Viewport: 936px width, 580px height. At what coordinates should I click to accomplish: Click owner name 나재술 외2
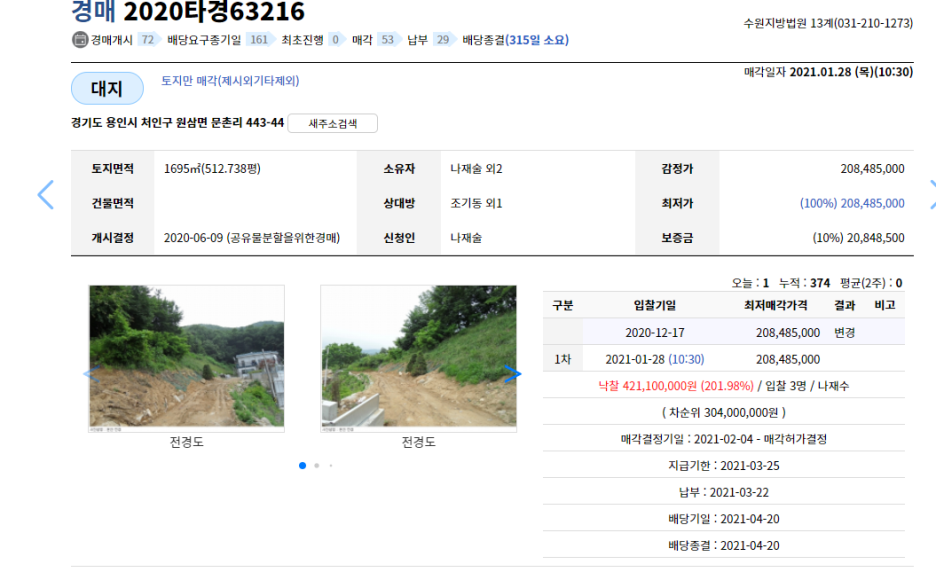[476, 169]
